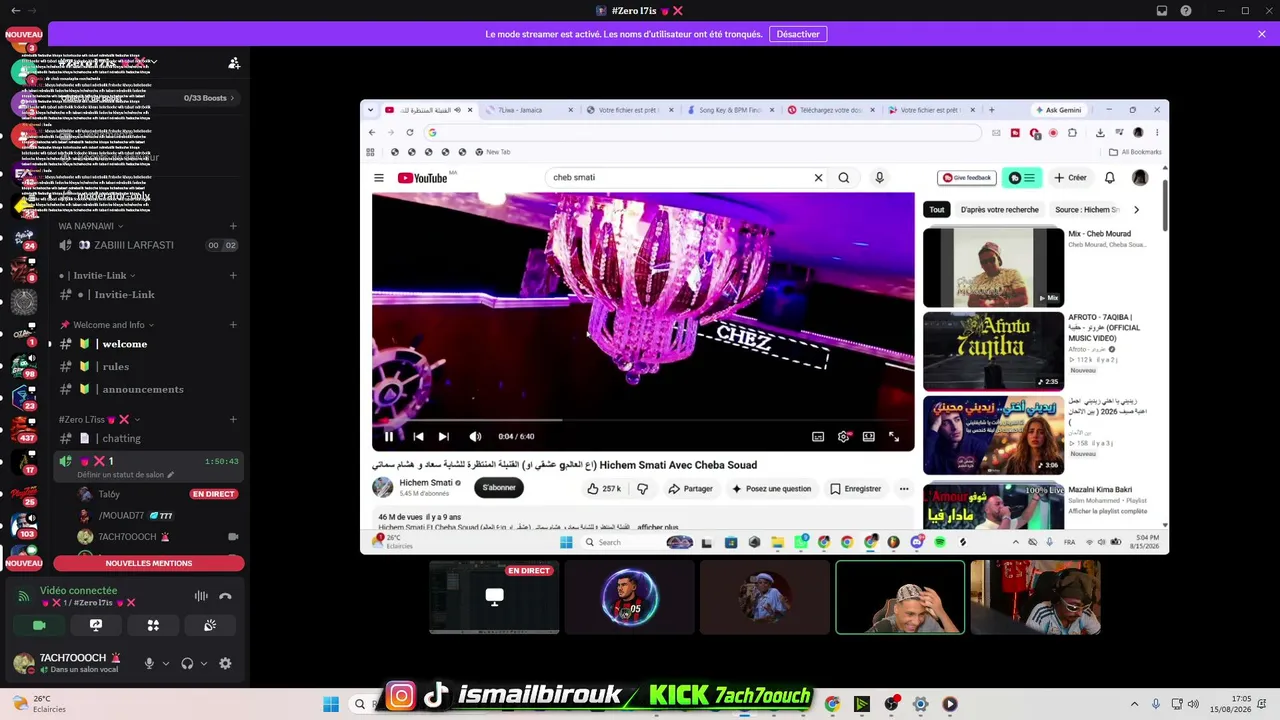Image resolution: width=1280 pixels, height=720 pixels.
Task: Open the YouTube player settings gear
Action: point(844,436)
